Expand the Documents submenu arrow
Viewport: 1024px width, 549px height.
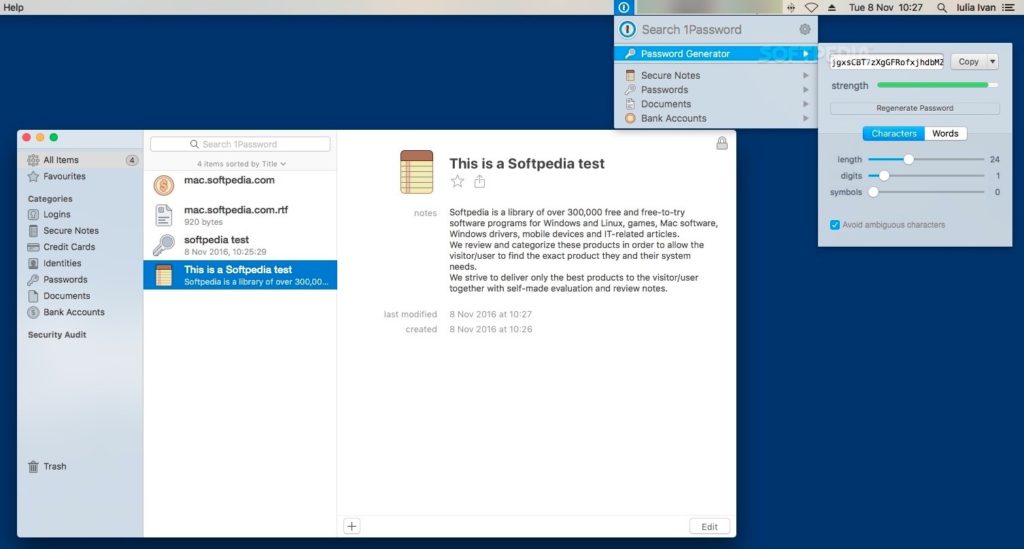pos(806,104)
